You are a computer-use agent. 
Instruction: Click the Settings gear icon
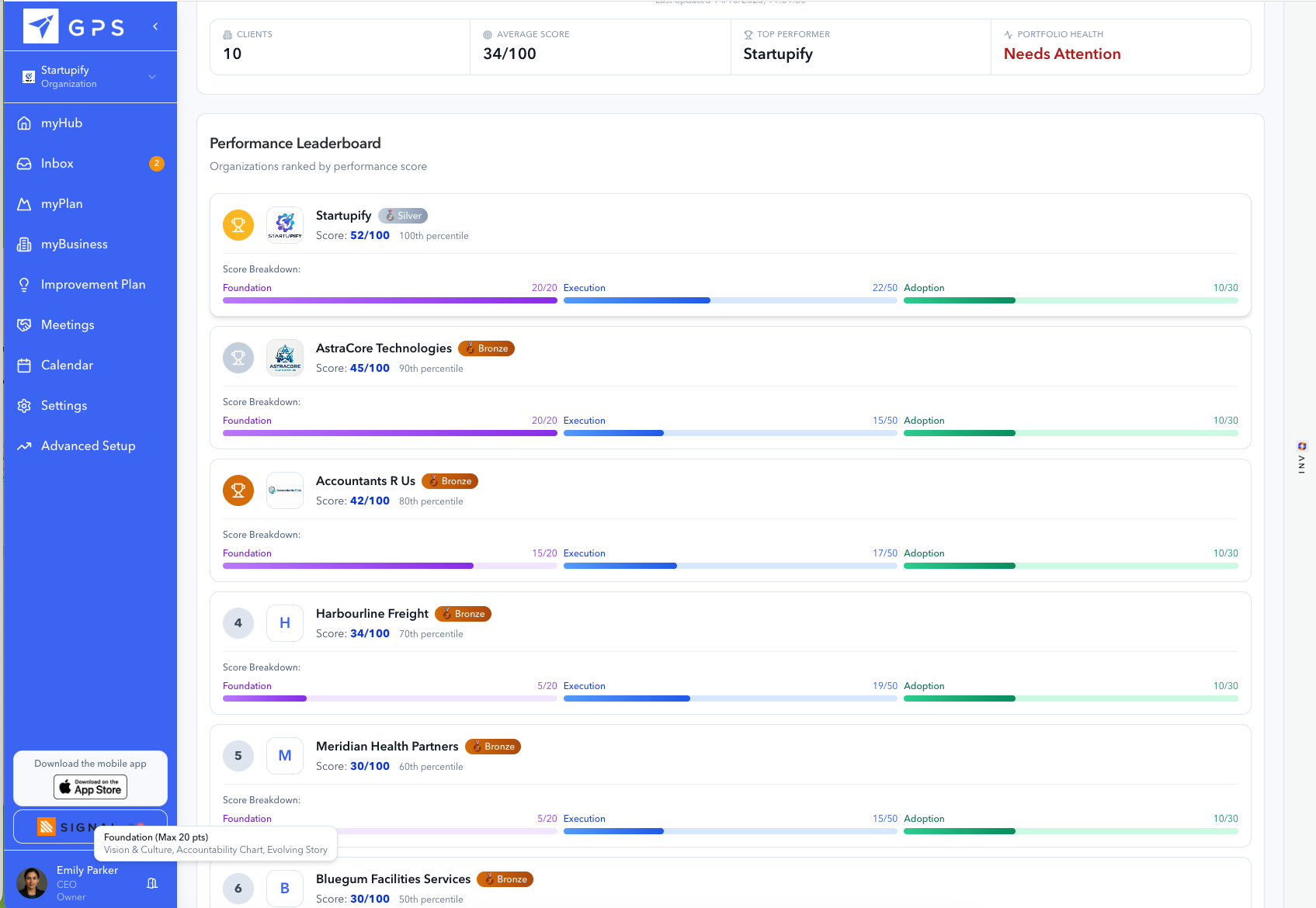coord(24,406)
